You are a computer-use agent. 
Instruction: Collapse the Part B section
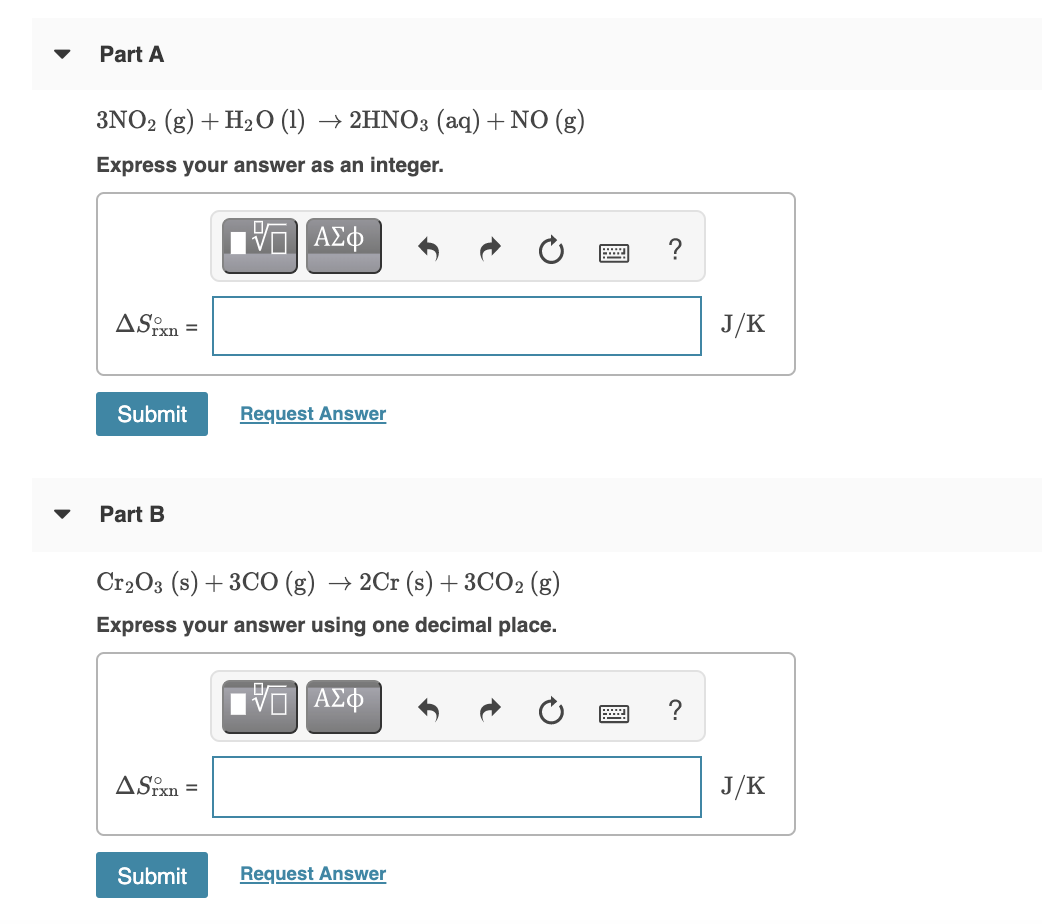coord(62,514)
